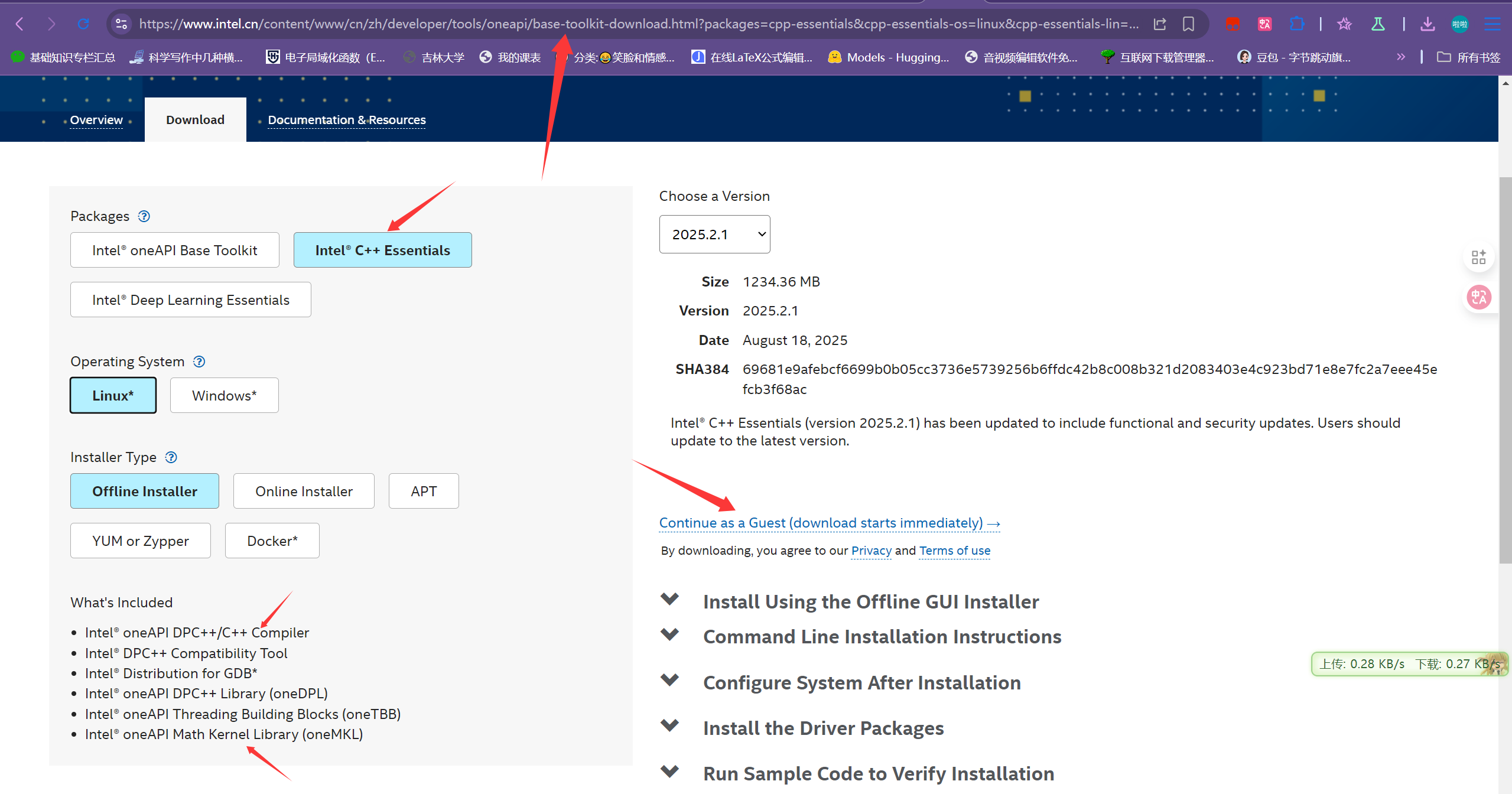Choose Intel oneAPI Base Toolkit package

point(174,250)
